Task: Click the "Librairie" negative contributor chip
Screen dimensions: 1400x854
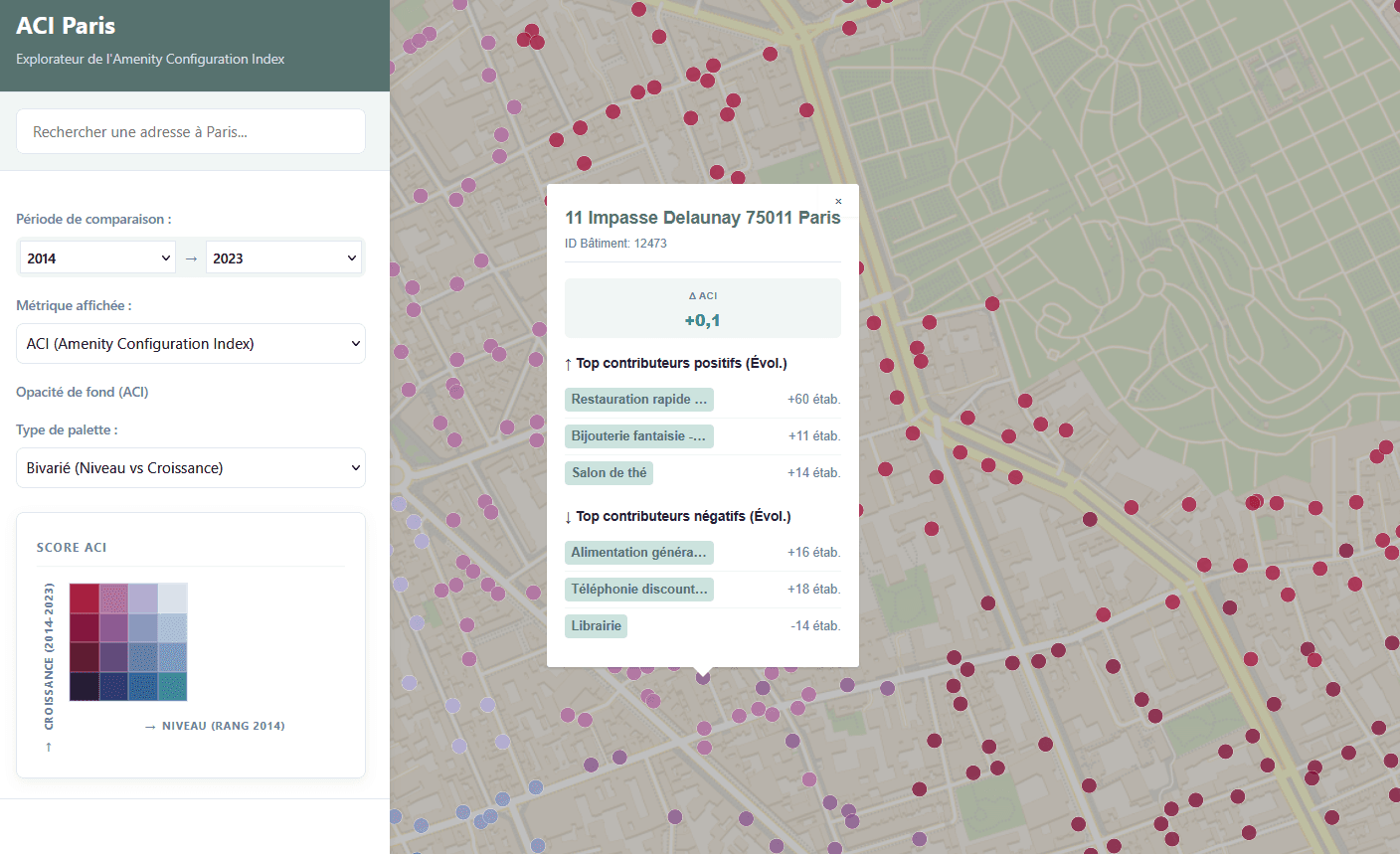Action: [596, 625]
